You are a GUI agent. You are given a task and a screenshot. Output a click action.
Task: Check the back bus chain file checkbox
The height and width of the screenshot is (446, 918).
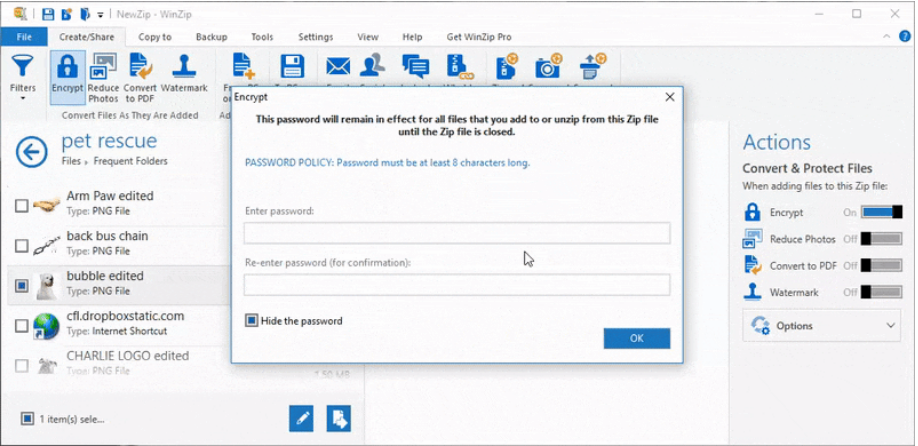click(x=21, y=245)
